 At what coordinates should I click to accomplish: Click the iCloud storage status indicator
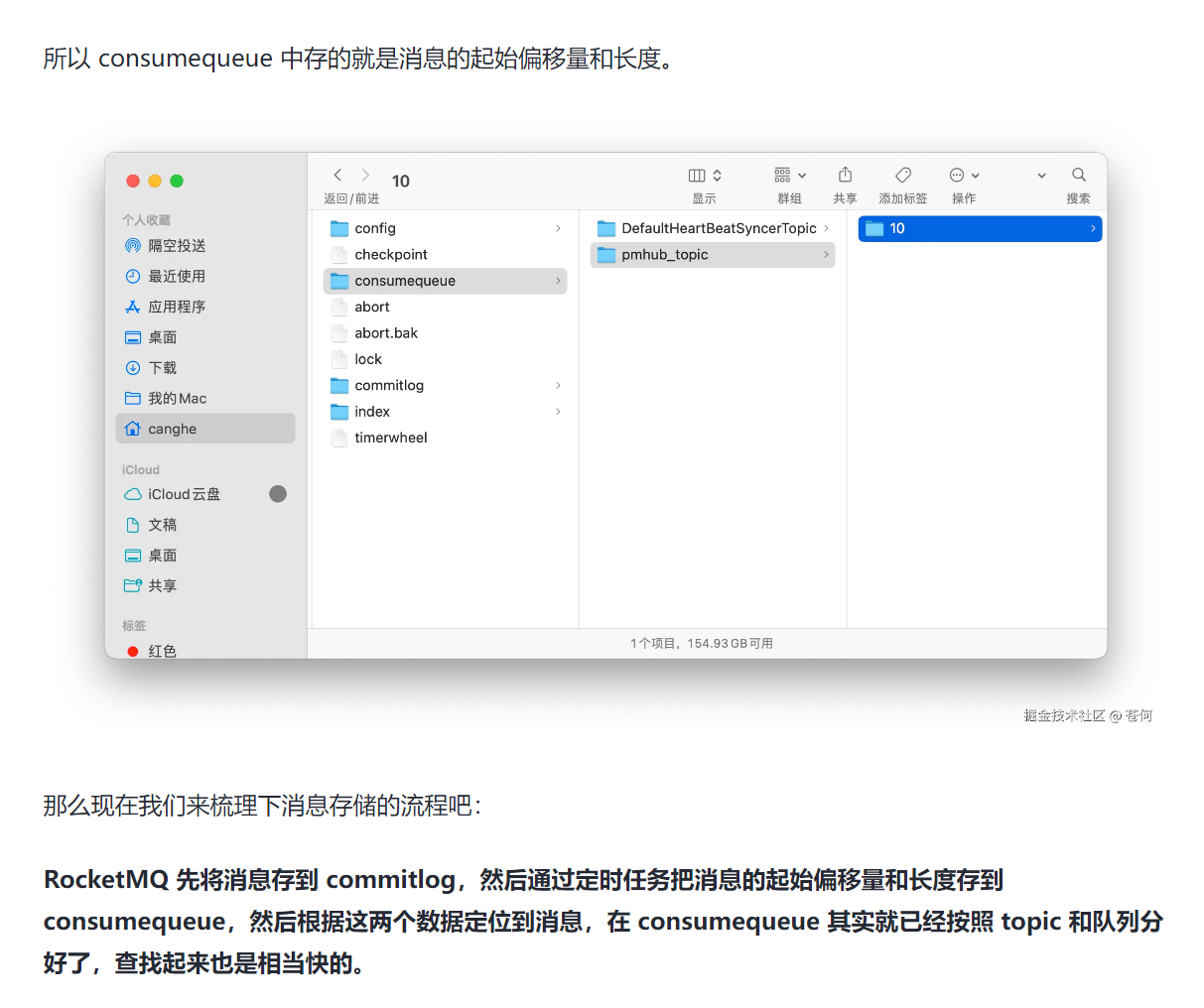pyautogui.click(x=278, y=494)
